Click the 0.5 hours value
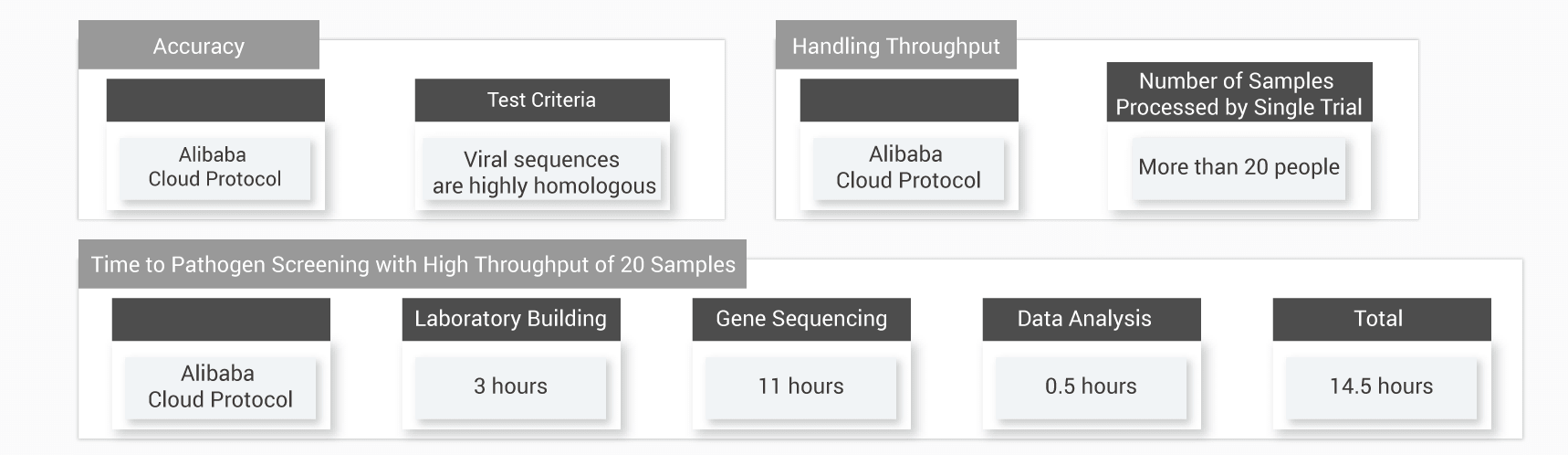The height and width of the screenshot is (455, 1568). 1091,386
